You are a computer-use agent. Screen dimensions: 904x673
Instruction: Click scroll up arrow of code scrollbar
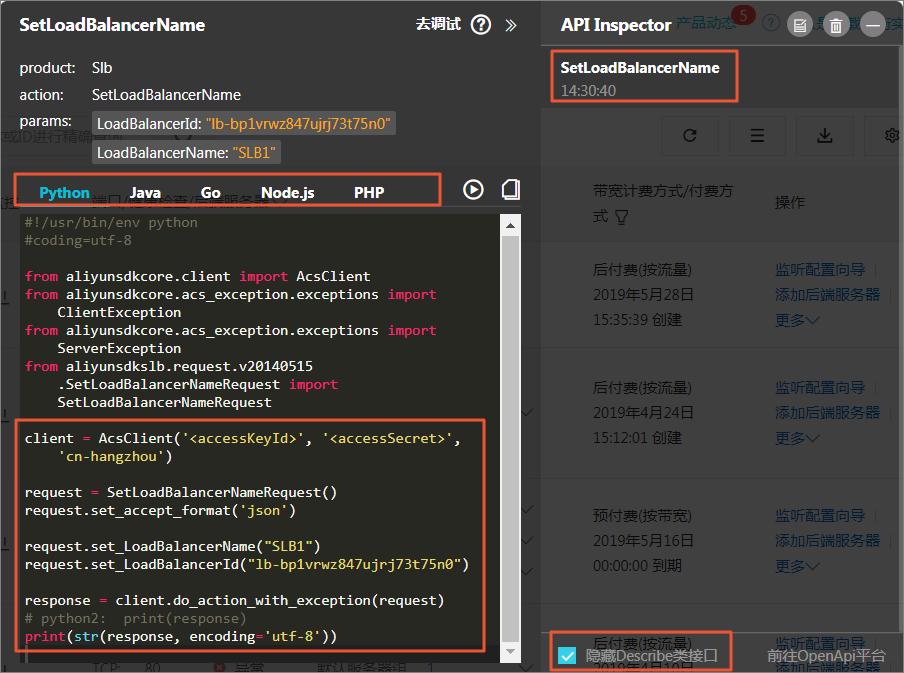(511, 225)
